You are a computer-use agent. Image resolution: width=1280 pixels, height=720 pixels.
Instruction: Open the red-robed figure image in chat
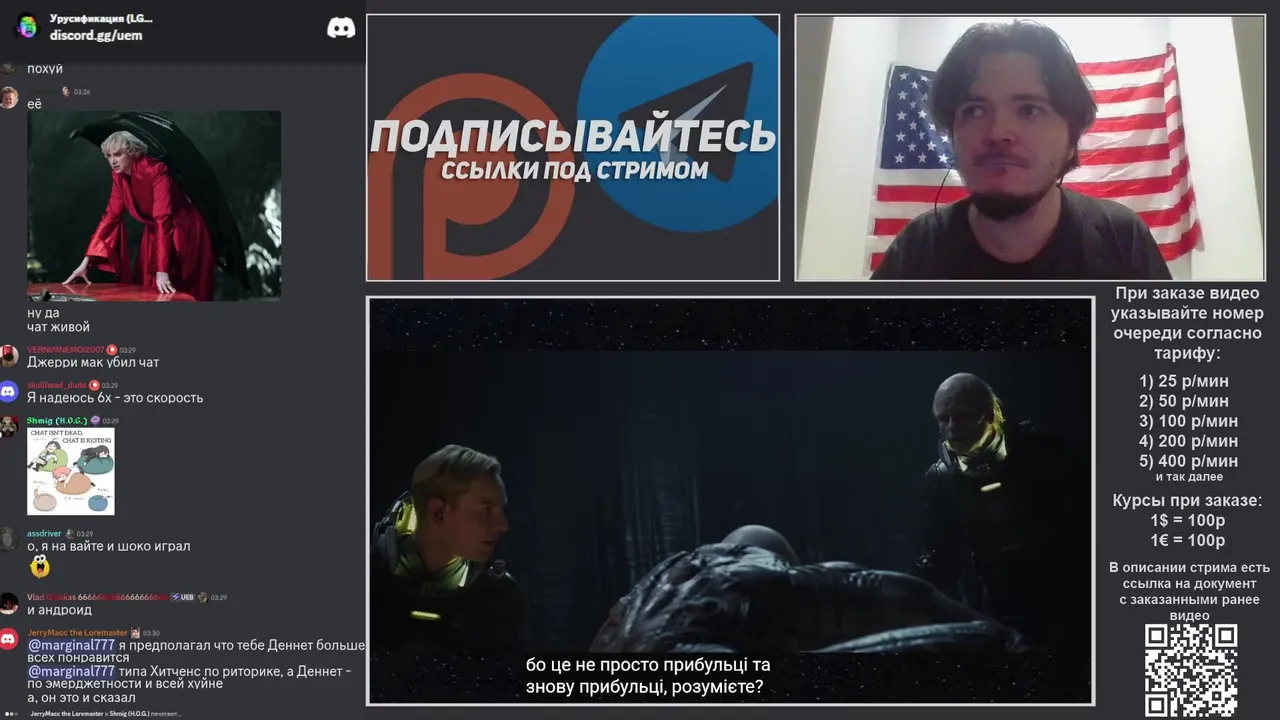point(154,205)
